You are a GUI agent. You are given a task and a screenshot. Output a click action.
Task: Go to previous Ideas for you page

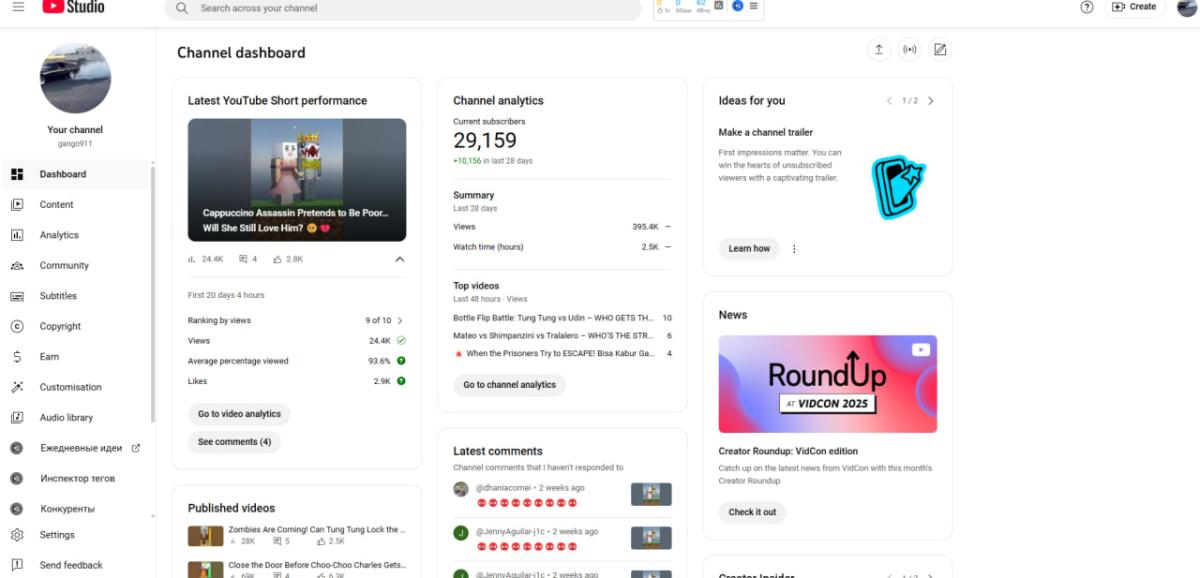pyautogui.click(x=889, y=101)
